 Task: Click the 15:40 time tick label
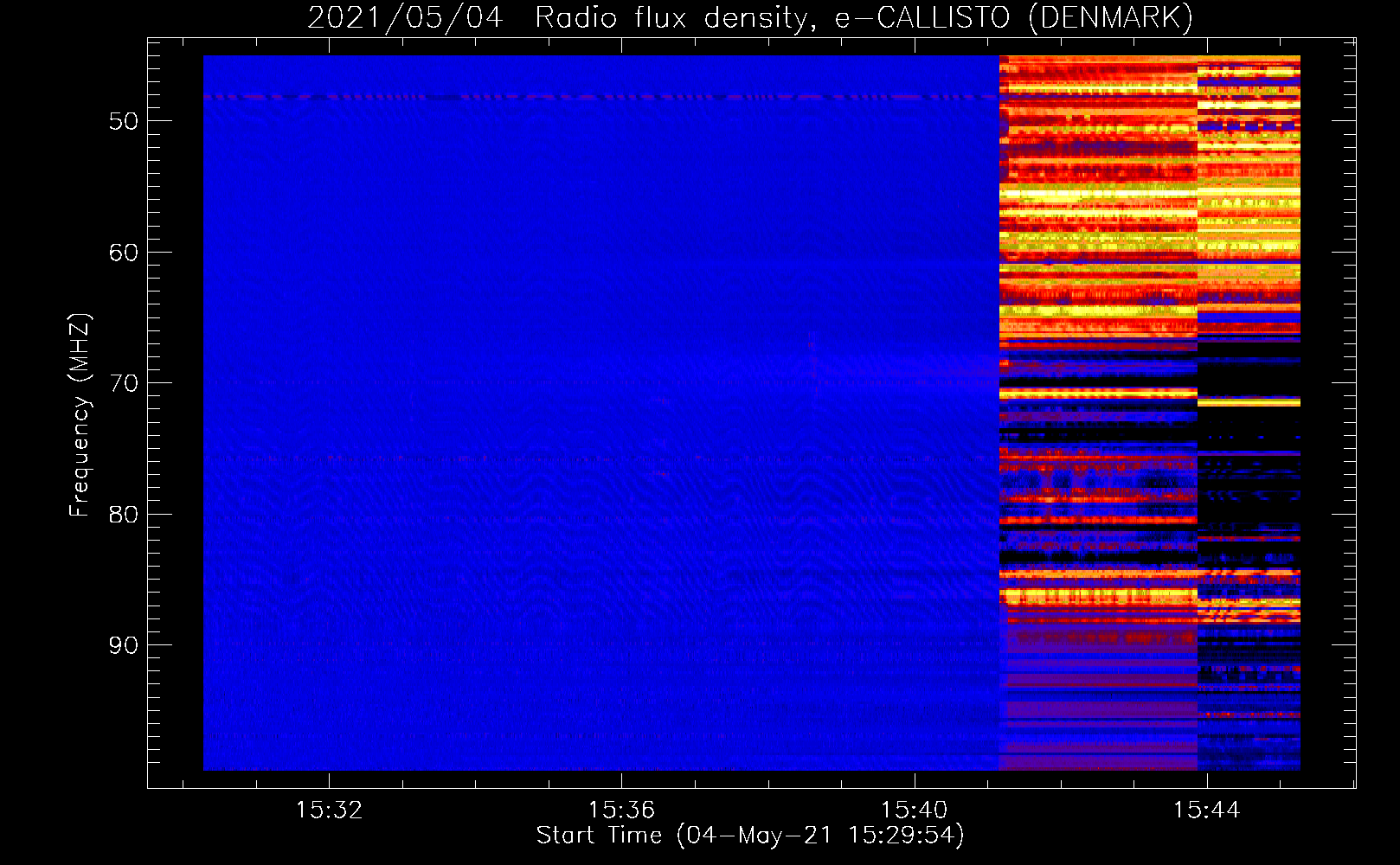click(x=914, y=811)
